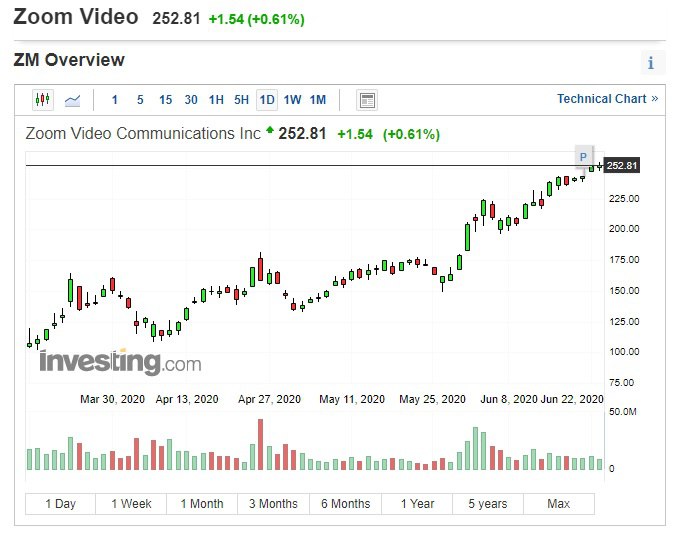Set interval to 5H
Viewport: 681px width, 538px height.
[241, 100]
